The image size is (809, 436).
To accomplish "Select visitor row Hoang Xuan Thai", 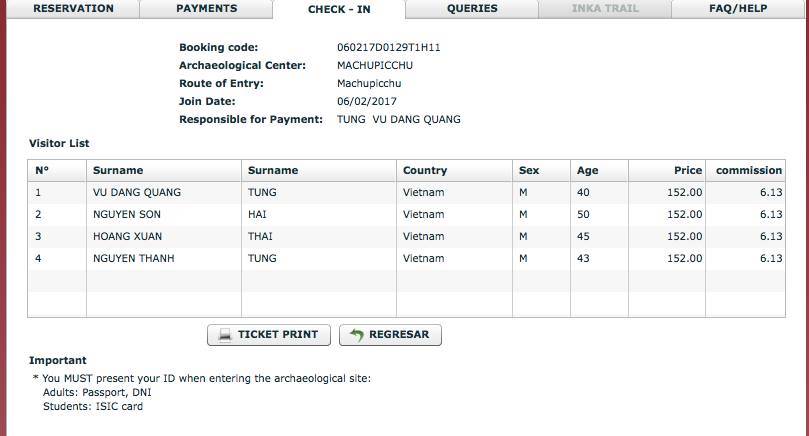I will pyautogui.click(x=407, y=236).
